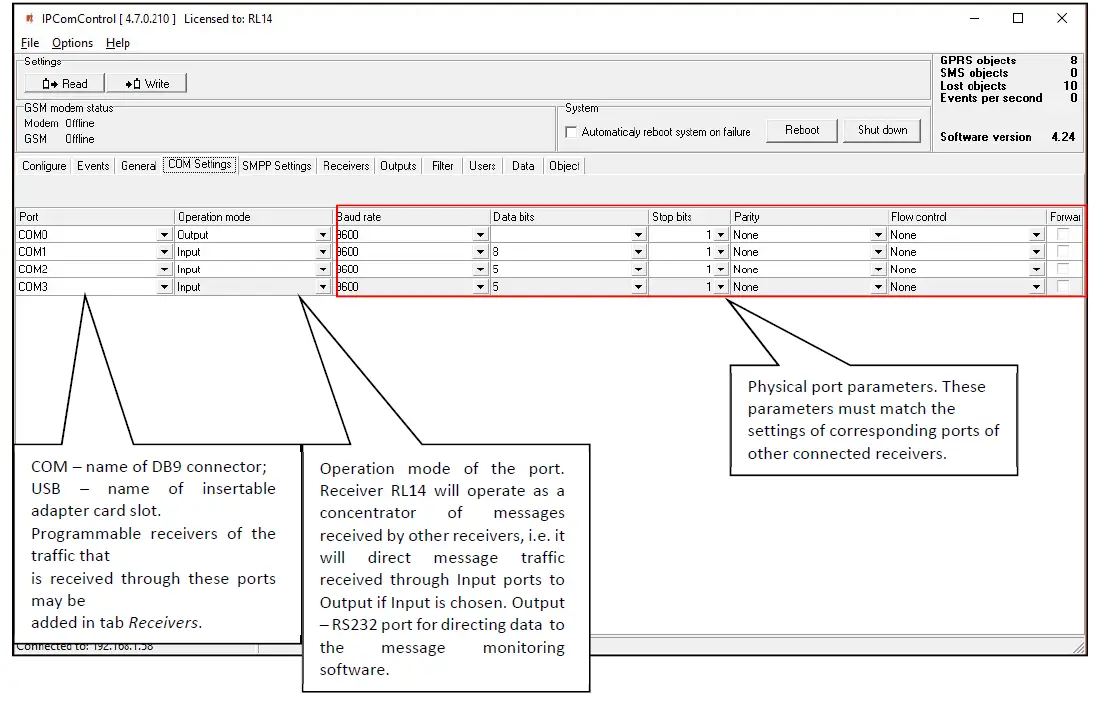Open COM0 stop bits dropdown
The width and height of the screenshot is (1098, 712).
pos(721,235)
